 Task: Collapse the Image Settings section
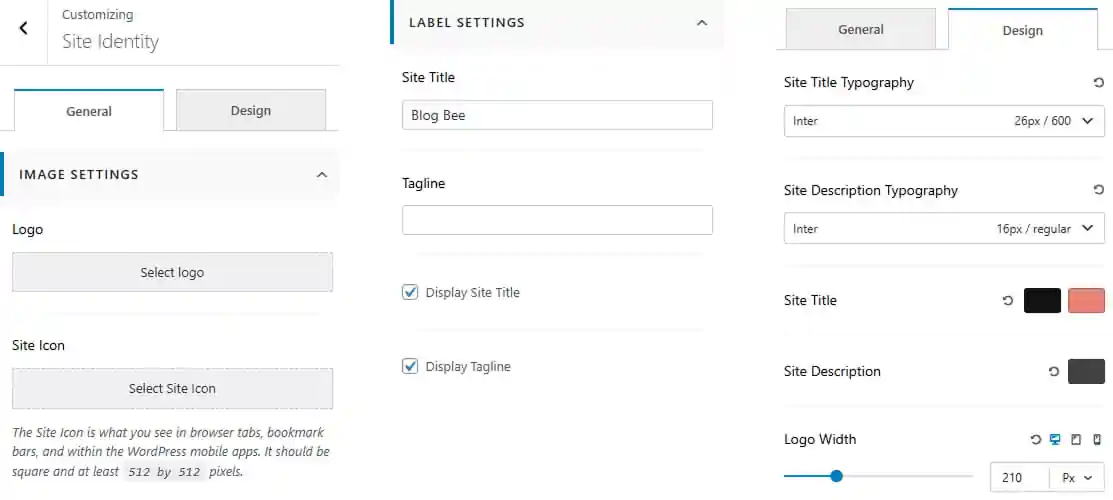[x=322, y=175]
